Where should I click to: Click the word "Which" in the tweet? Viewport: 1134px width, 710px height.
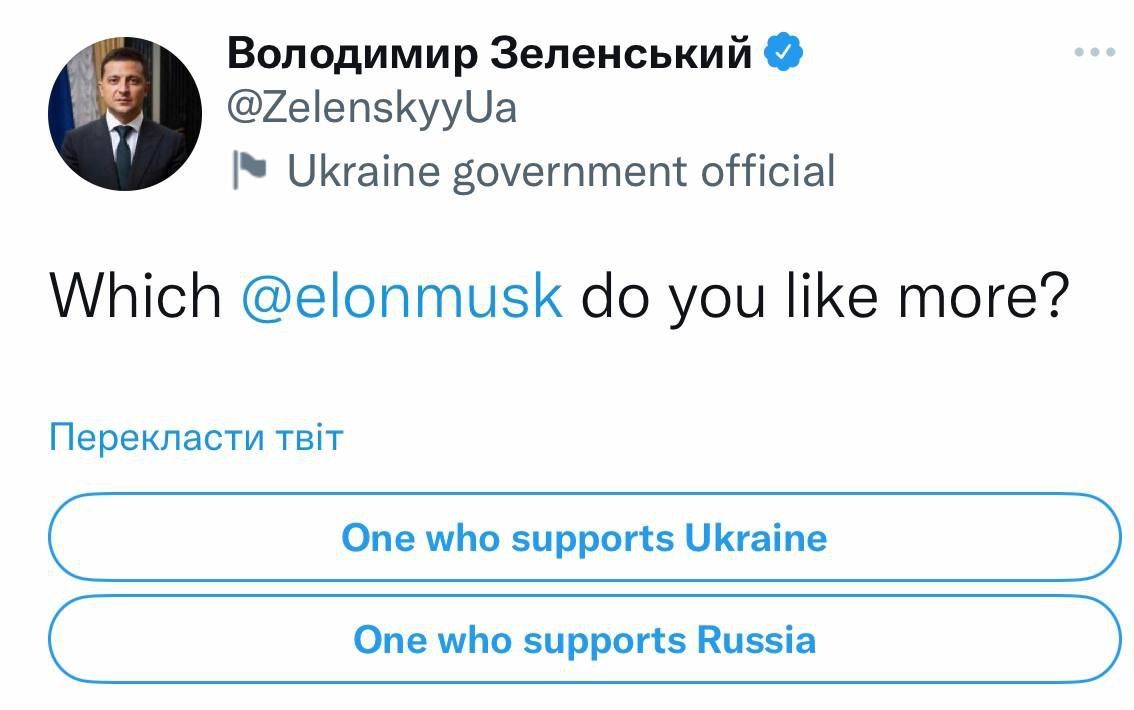click(136, 297)
